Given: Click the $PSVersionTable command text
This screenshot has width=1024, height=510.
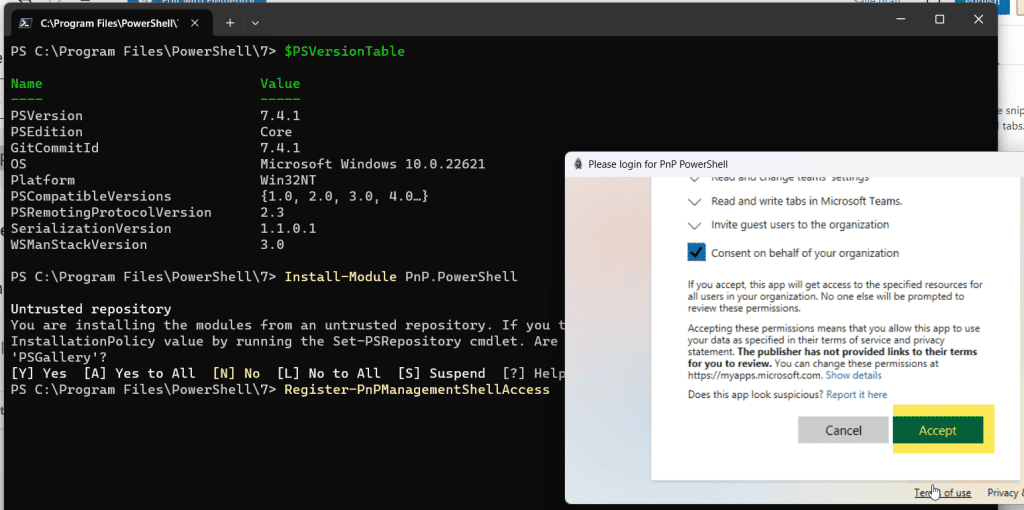Looking at the screenshot, I should tap(344, 51).
